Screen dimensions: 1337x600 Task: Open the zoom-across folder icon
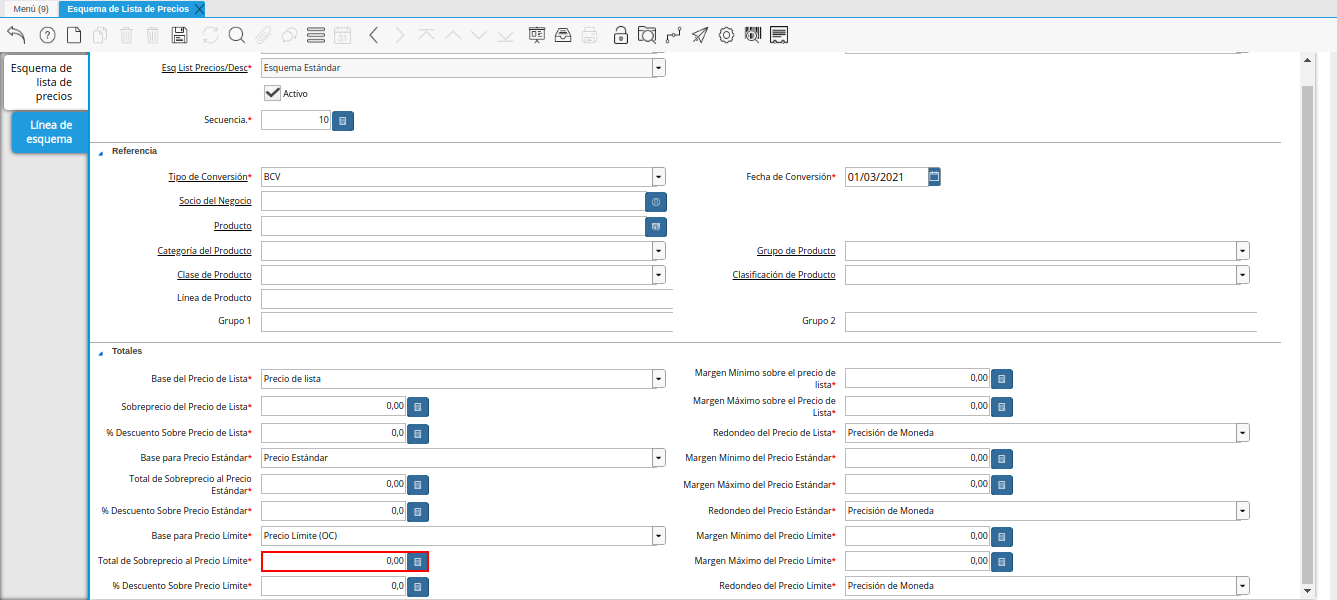tap(647, 35)
